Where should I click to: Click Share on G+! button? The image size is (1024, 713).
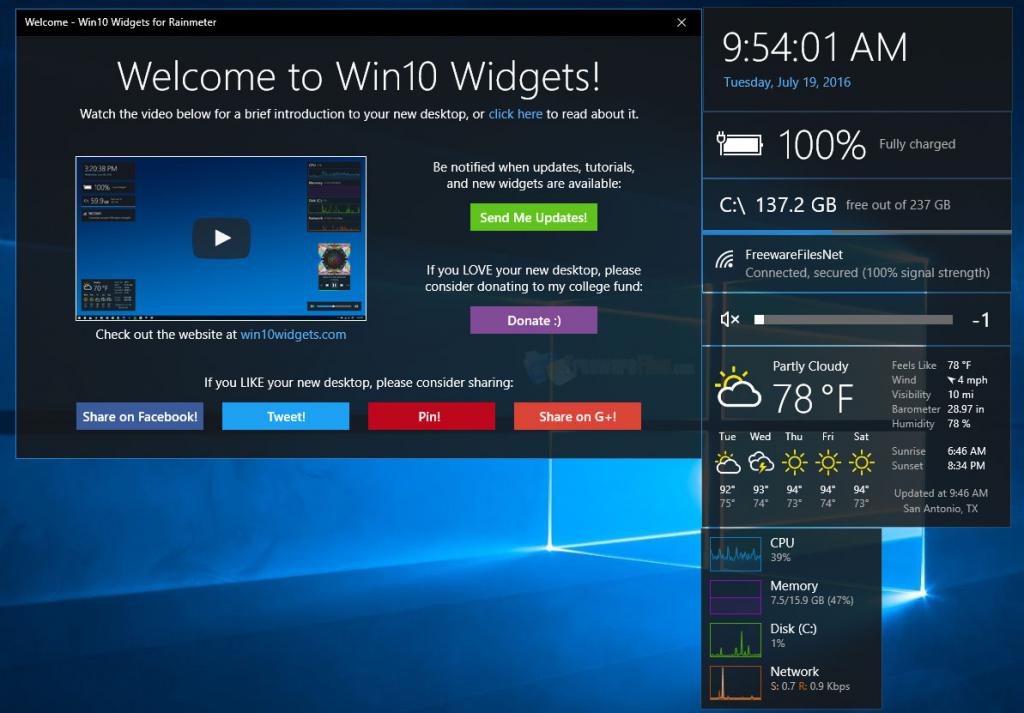pos(577,417)
